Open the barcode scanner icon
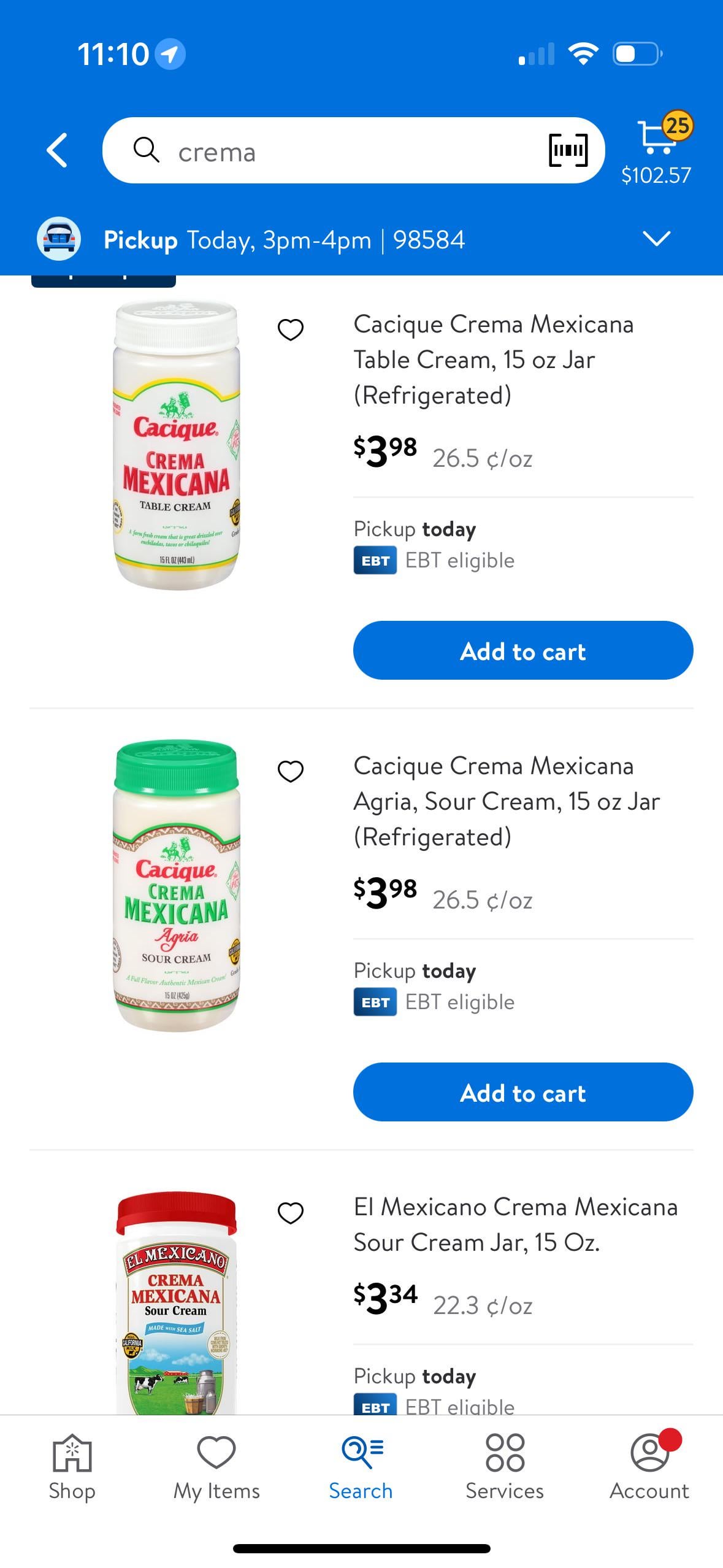The width and height of the screenshot is (723, 1568). click(x=568, y=150)
